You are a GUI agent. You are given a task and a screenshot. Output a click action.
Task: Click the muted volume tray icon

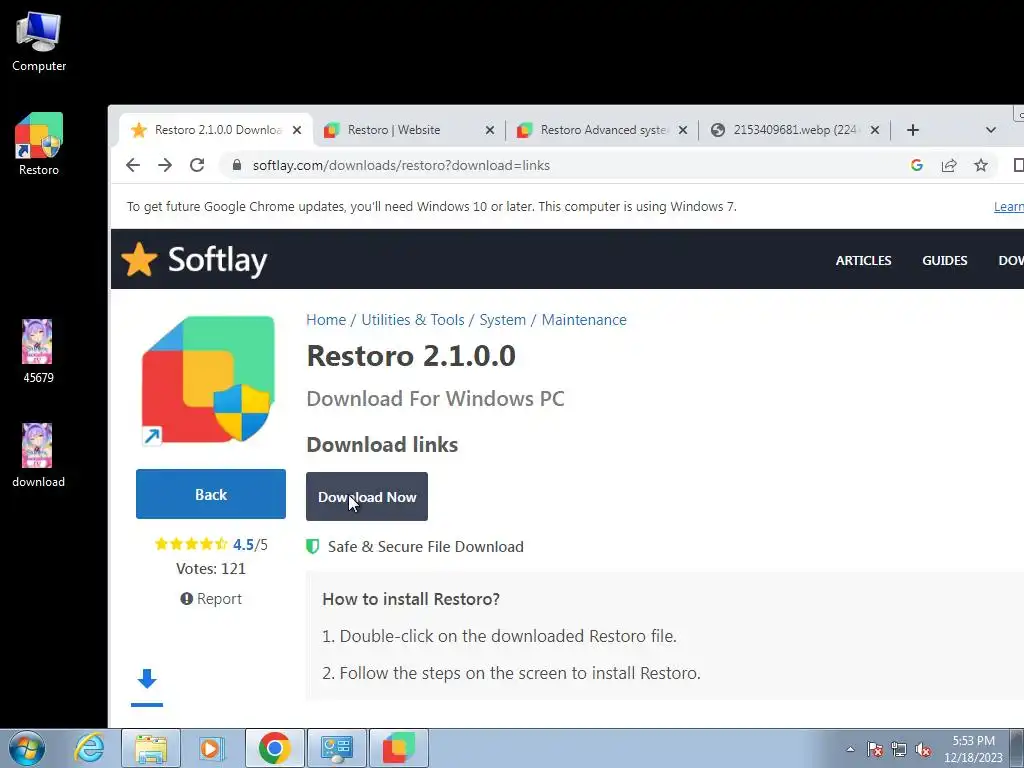923,749
